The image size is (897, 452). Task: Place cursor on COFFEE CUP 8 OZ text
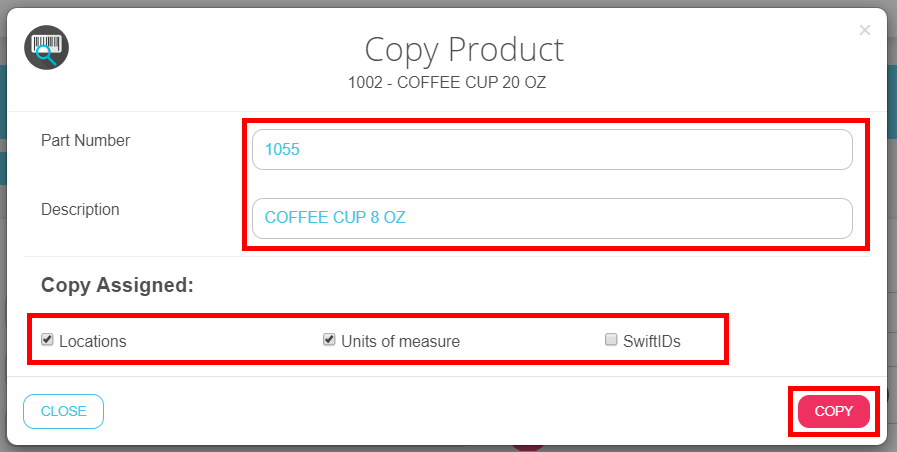[x=334, y=218]
